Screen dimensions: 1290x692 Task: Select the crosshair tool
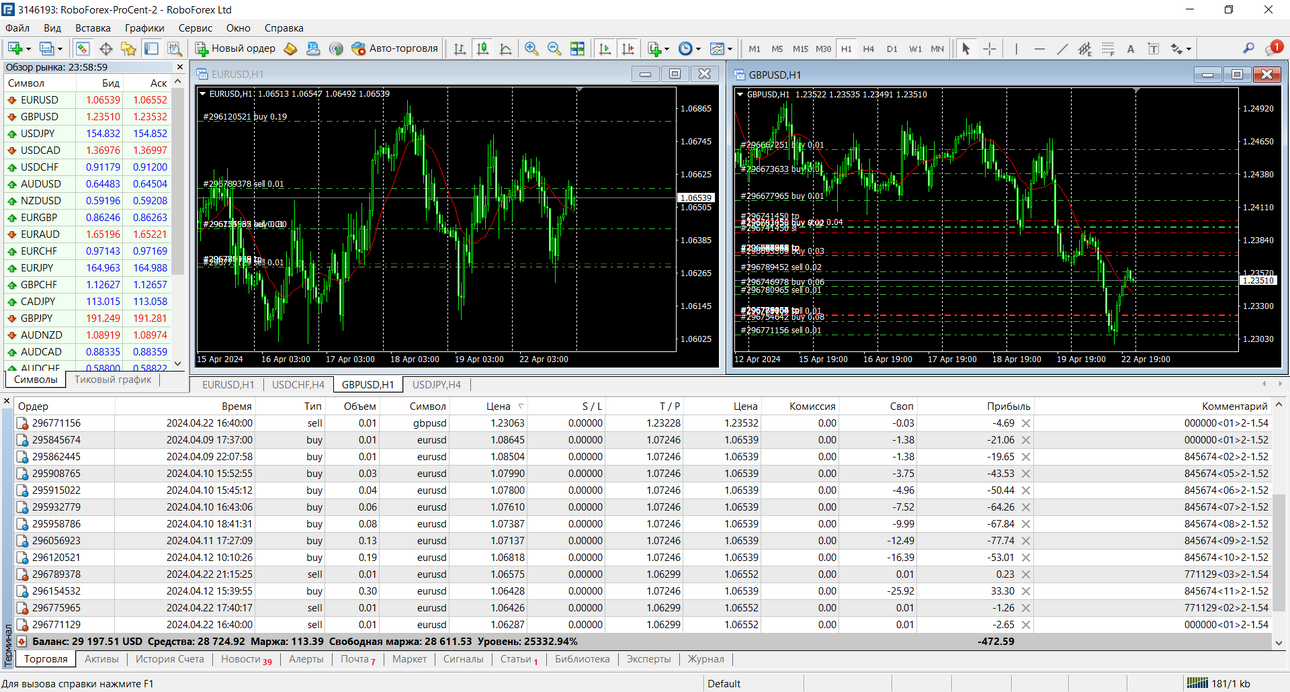tap(989, 48)
